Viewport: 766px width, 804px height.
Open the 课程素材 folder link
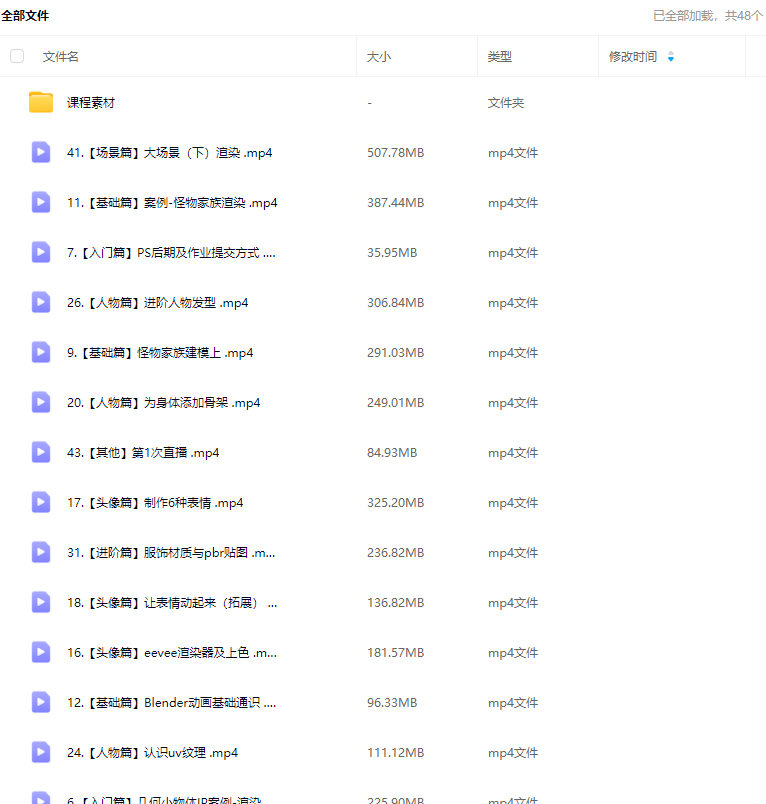point(91,103)
